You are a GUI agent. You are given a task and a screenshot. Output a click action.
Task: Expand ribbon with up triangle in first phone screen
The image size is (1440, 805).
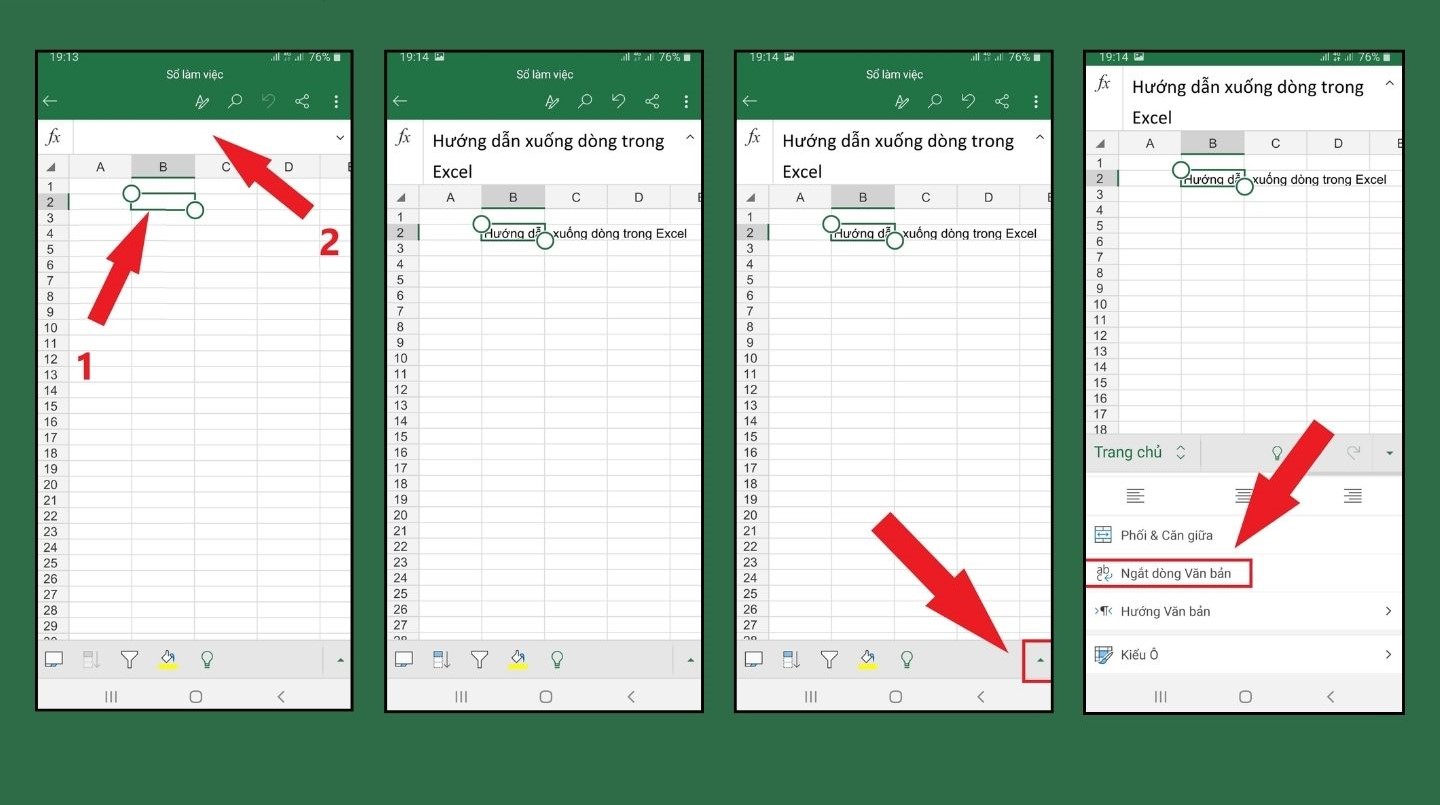click(340, 660)
